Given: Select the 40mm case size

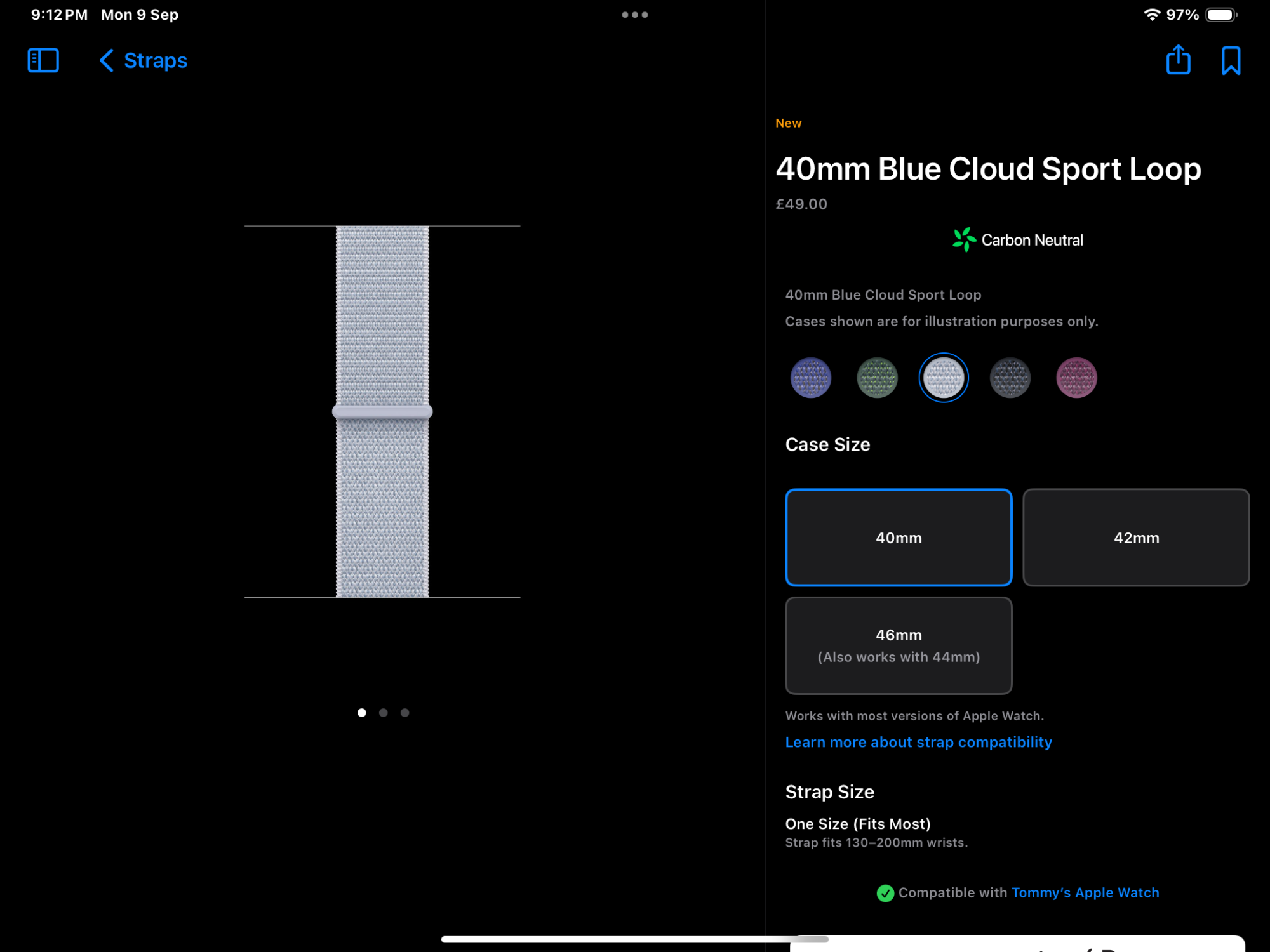Looking at the screenshot, I should pos(898,538).
